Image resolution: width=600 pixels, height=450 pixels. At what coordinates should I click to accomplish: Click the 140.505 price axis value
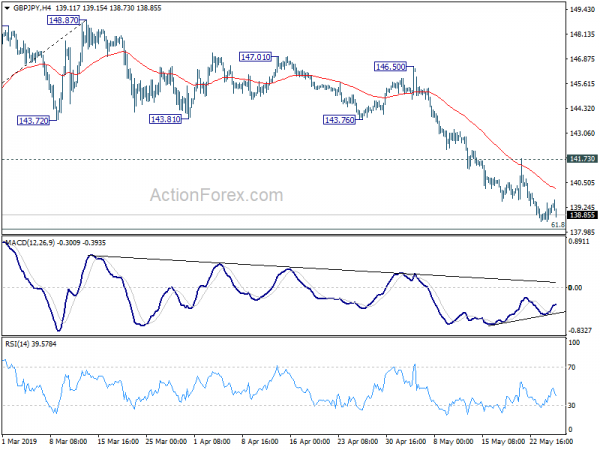coord(582,183)
